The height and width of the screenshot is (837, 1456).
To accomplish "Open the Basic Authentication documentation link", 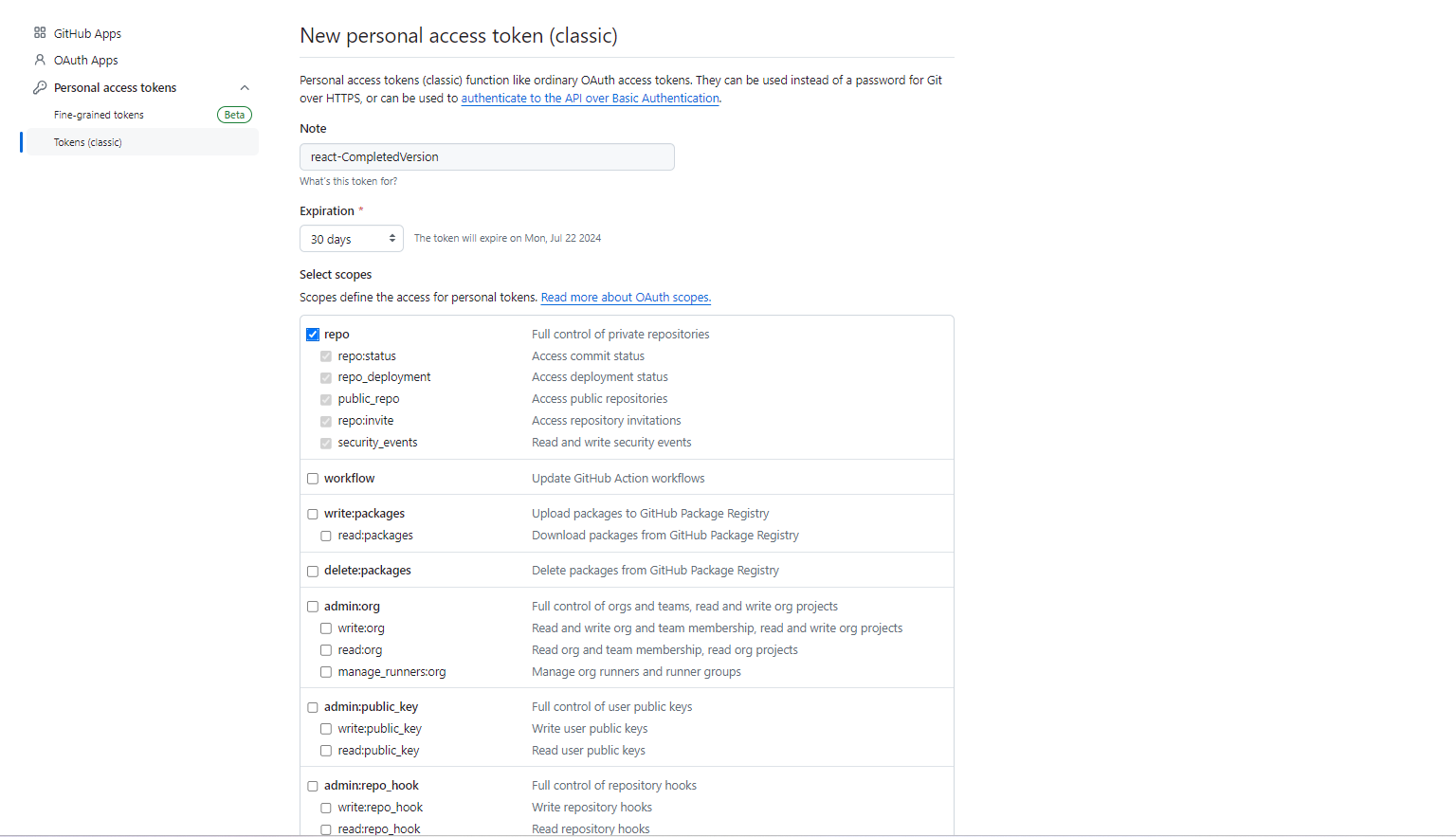I will pos(590,98).
